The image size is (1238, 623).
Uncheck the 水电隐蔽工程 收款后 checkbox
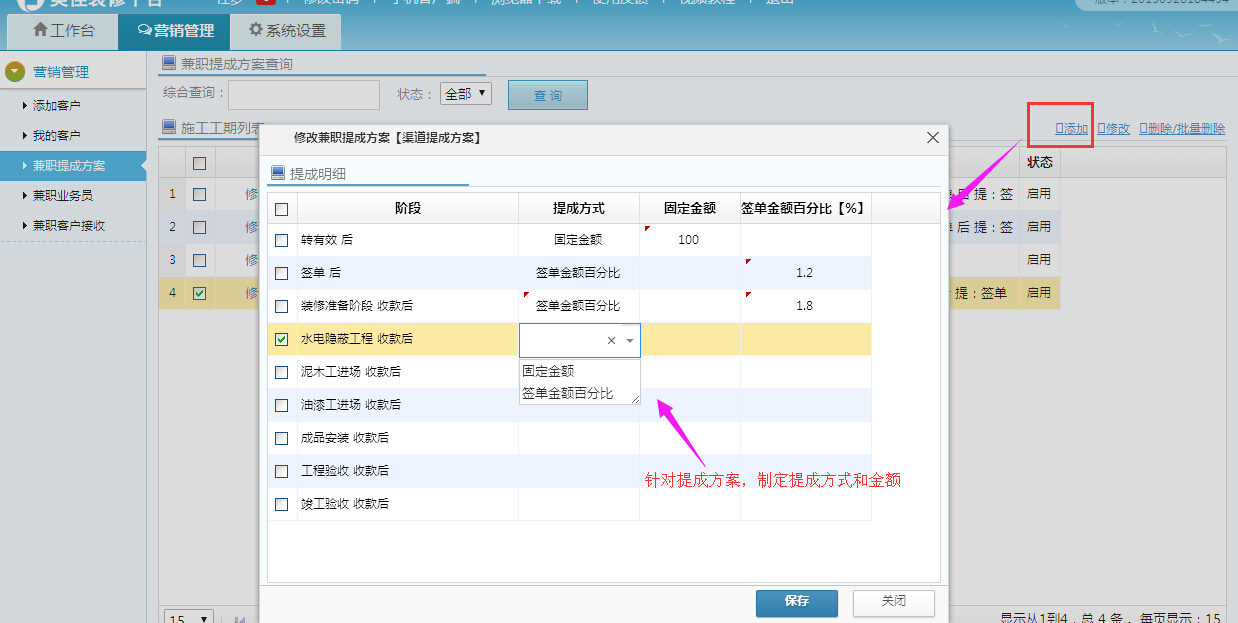(282, 339)
